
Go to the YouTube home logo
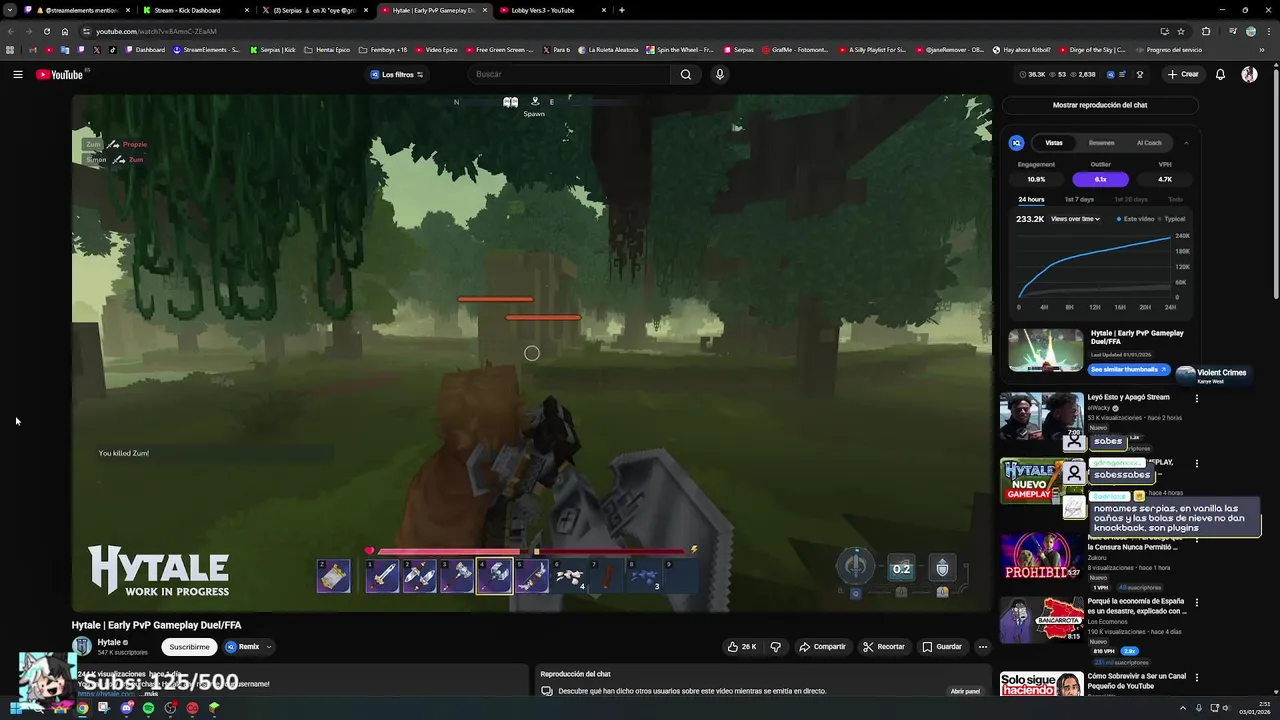60,75
